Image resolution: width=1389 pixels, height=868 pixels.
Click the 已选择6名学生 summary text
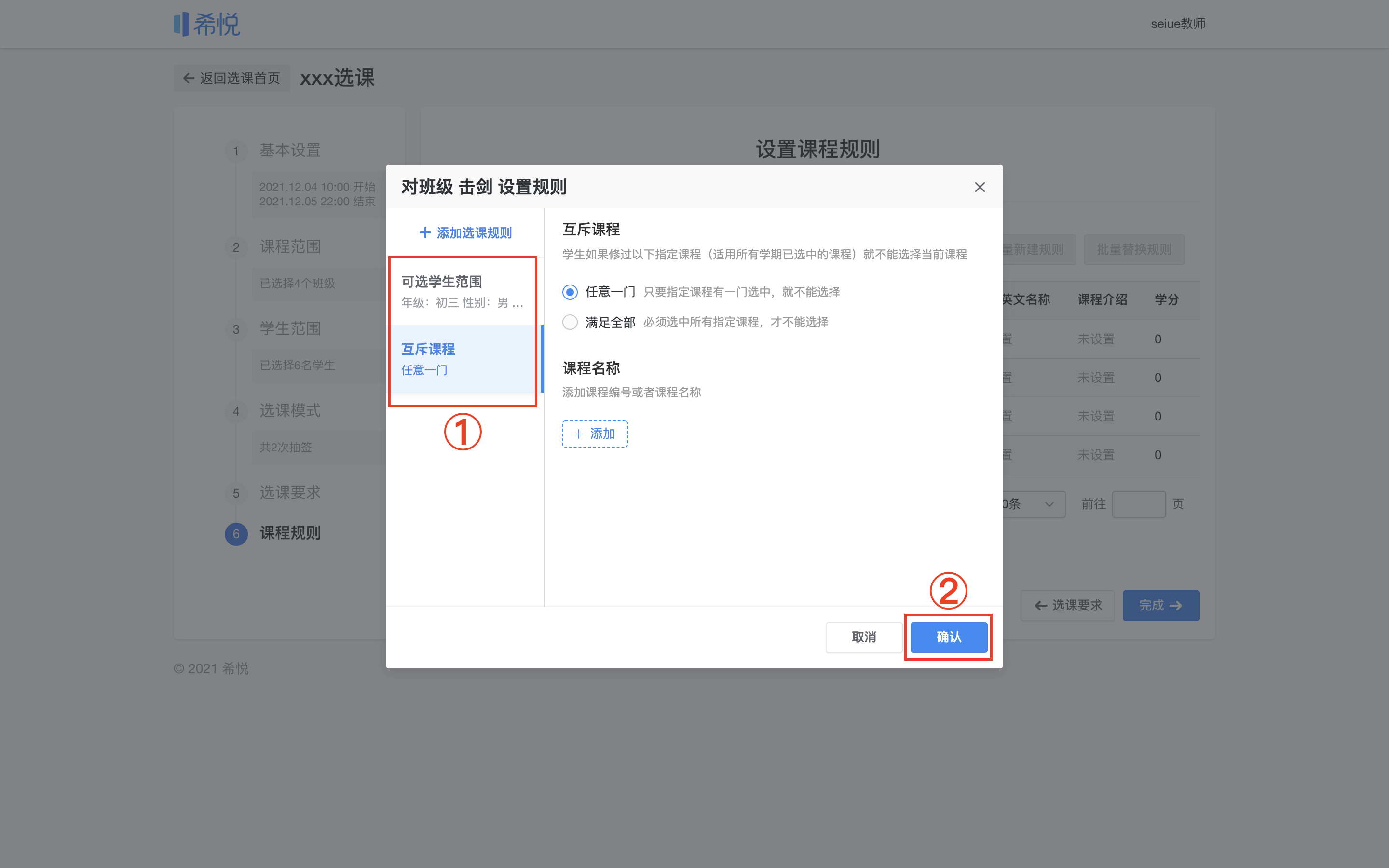(x=297, y=366)
